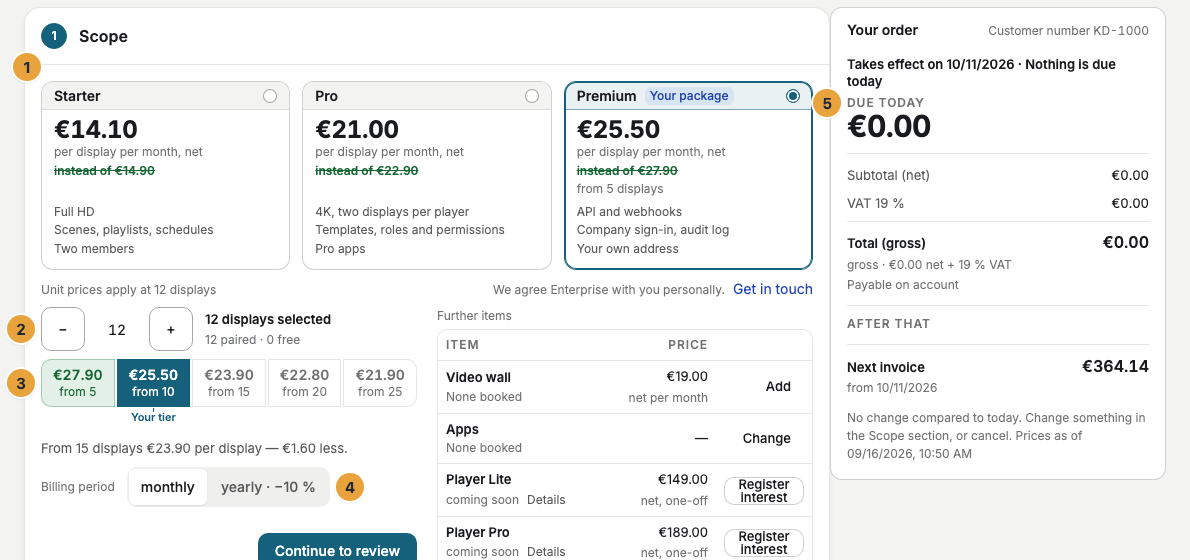The height and width of the screenshot is (560, 1190).
Task: Click the 'VAT 19 %' row
Action: click(998, 203)
